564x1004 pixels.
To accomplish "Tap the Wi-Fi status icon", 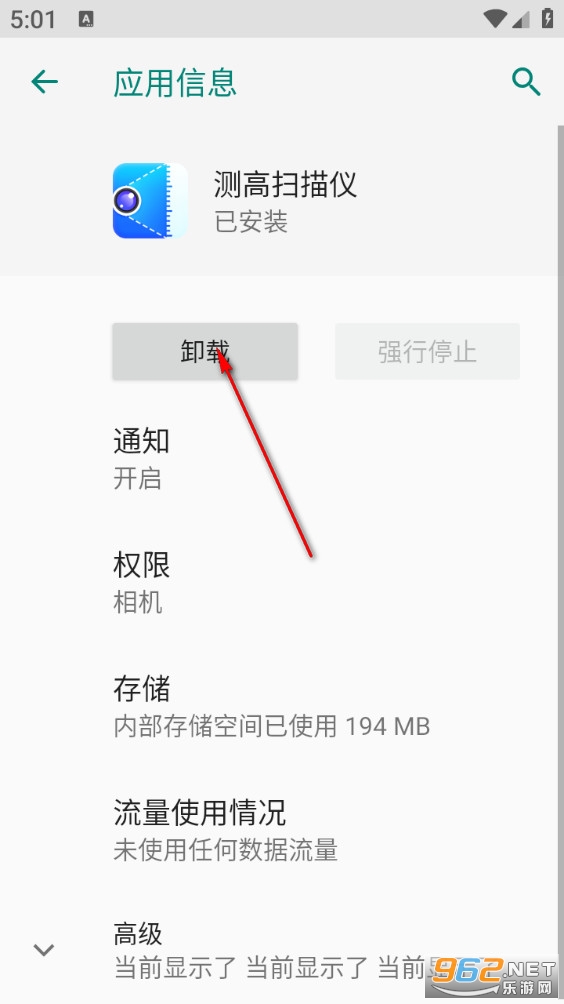I will (x=494, y=19).
